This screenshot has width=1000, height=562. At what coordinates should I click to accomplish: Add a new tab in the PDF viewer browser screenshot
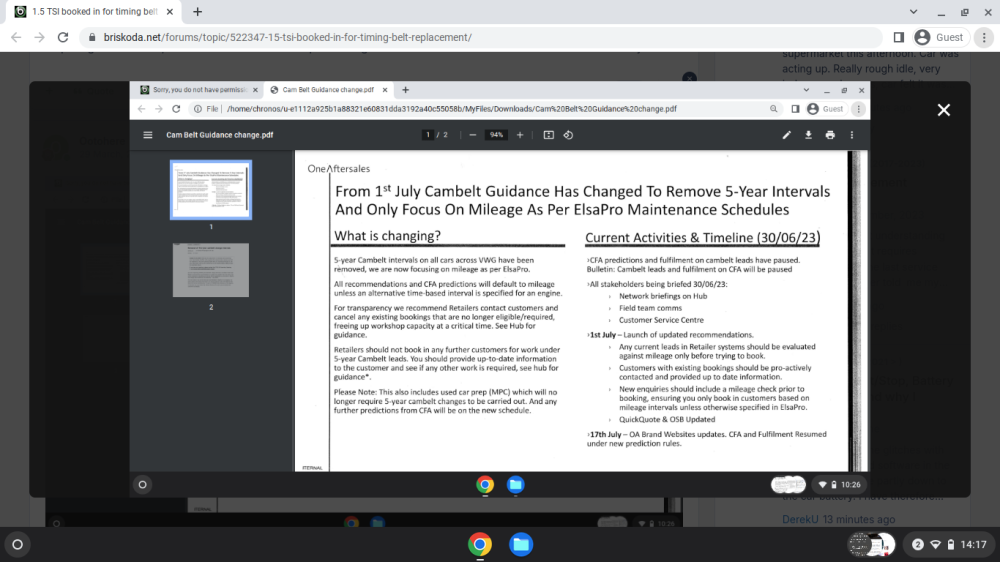tap(406, 90)
